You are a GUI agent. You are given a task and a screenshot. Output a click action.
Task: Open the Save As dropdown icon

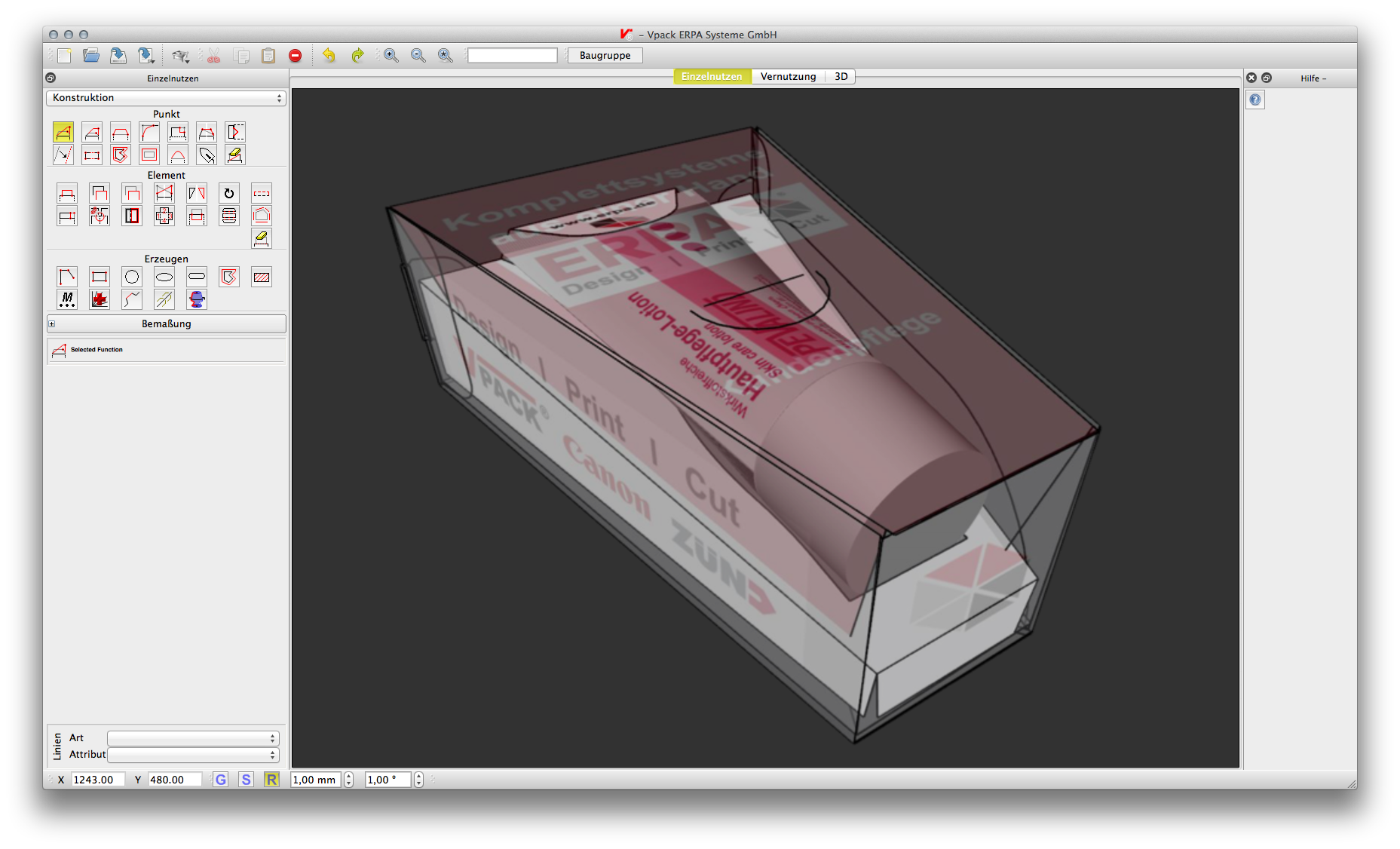146,55
